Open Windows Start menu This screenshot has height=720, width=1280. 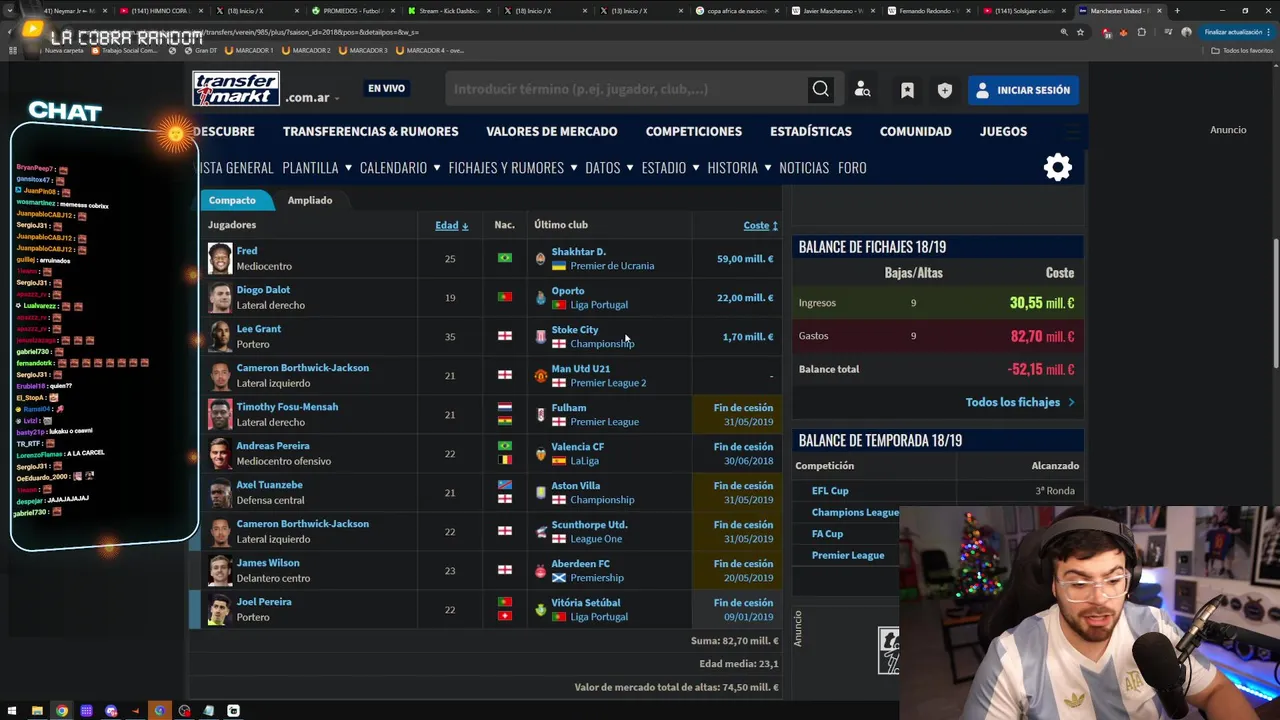coord(12,711)
